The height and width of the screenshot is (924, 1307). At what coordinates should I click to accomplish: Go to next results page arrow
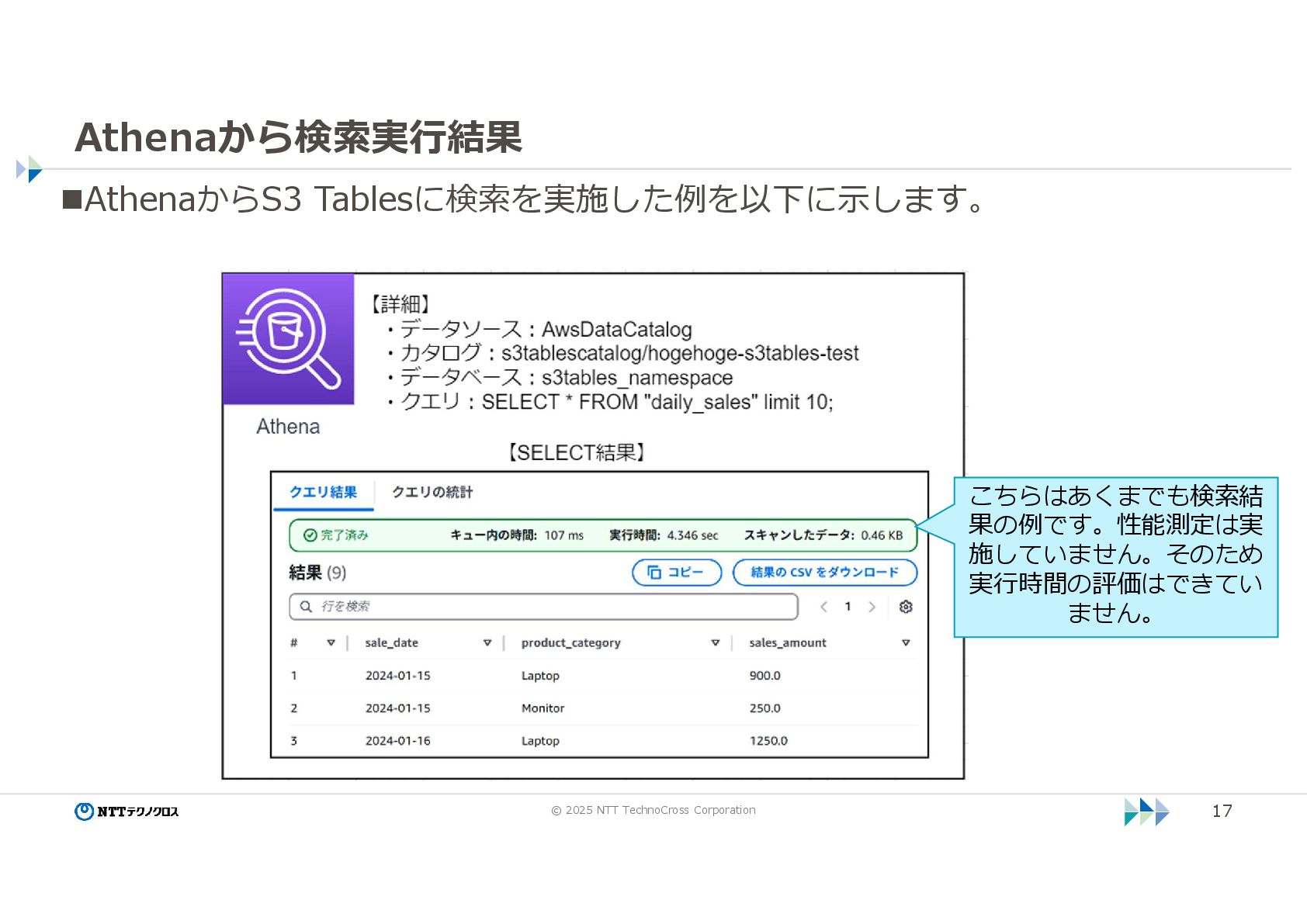point(872,607)
